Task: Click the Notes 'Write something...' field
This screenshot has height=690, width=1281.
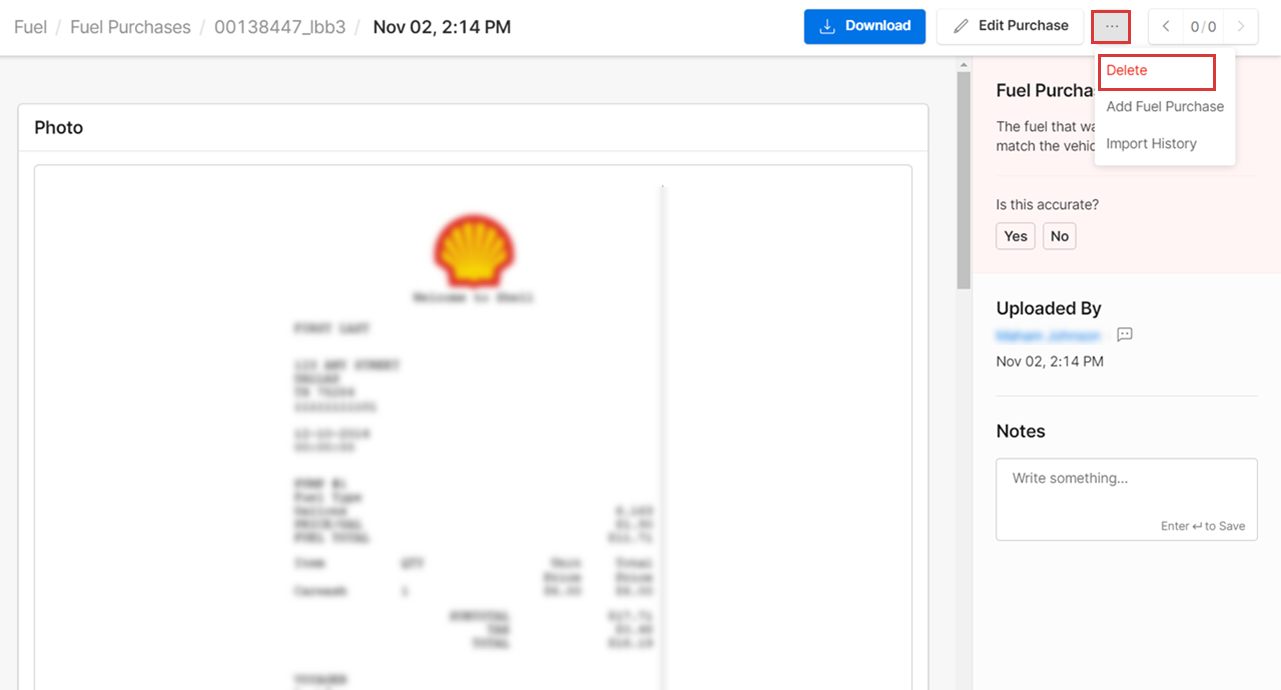Action: 1126,499
